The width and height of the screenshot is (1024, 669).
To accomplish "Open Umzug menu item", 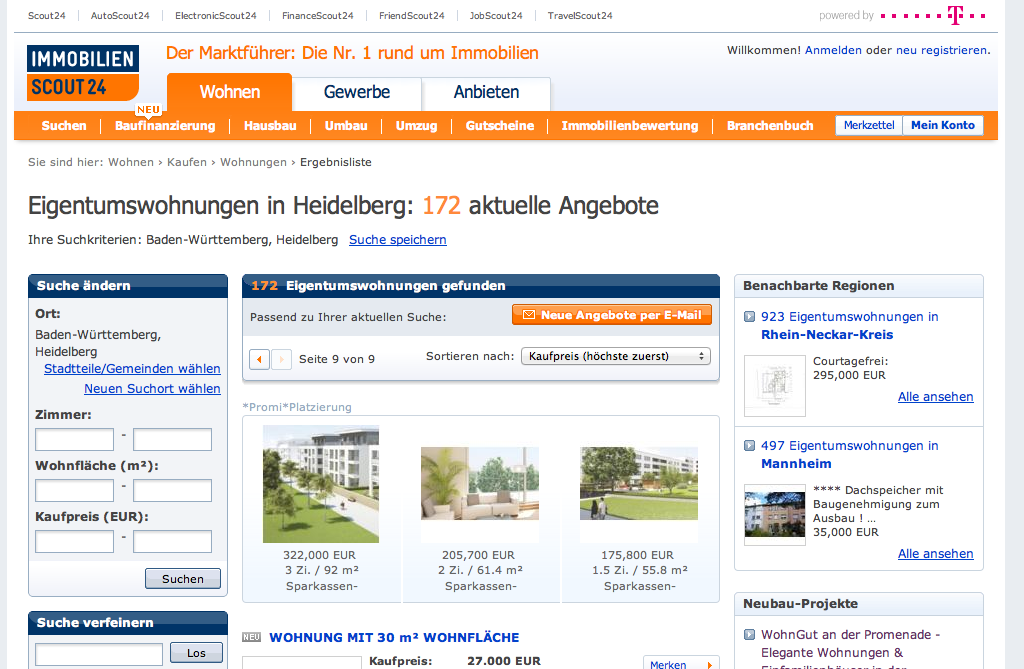I will tap(417, 125).
